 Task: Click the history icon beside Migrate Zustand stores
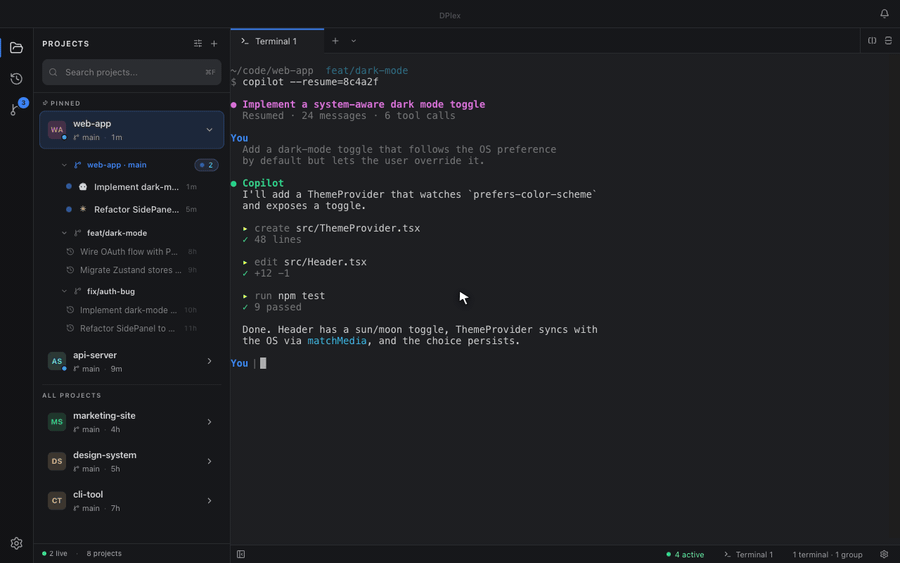70,270
